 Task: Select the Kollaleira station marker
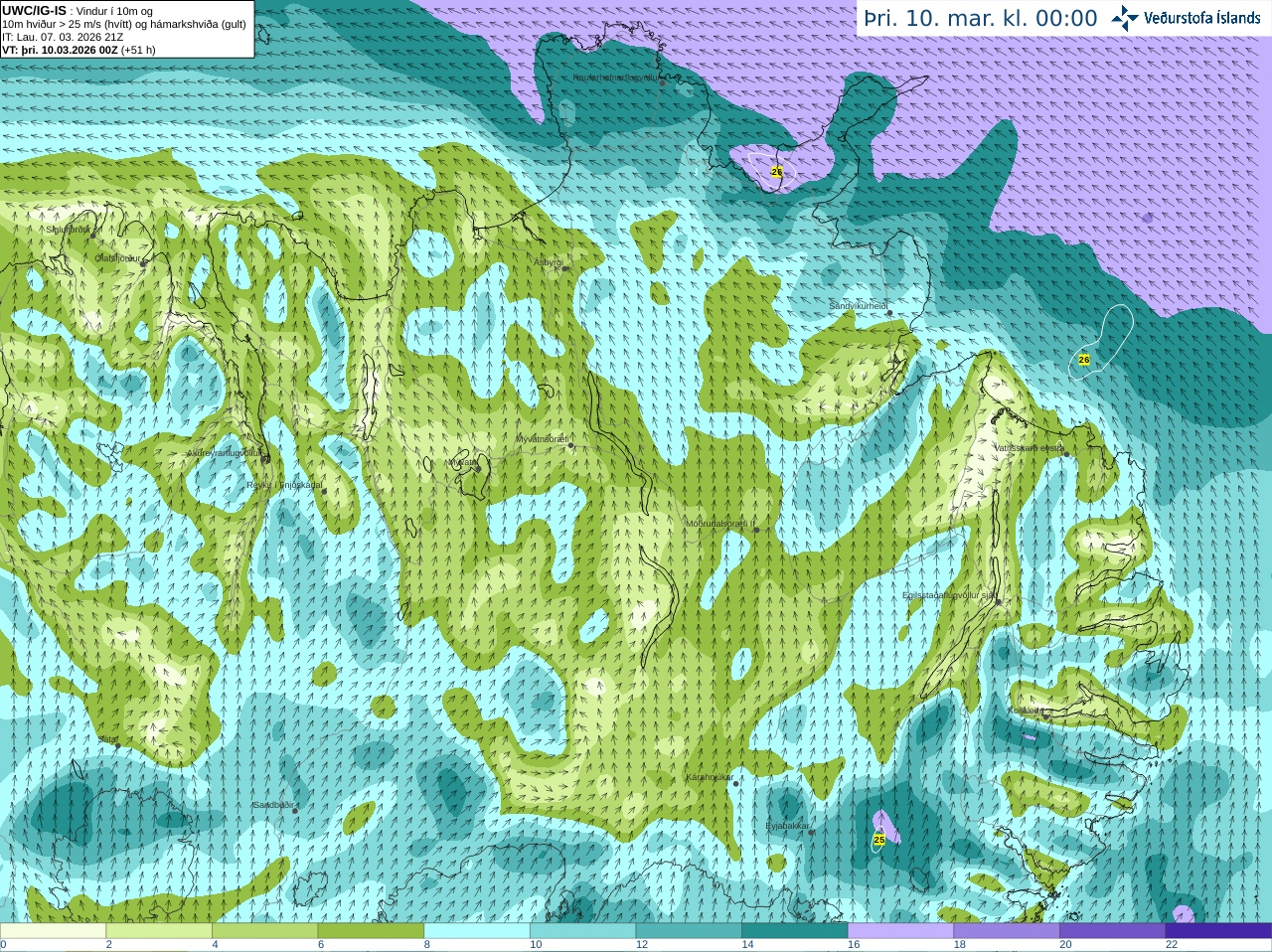point(1045,716)
